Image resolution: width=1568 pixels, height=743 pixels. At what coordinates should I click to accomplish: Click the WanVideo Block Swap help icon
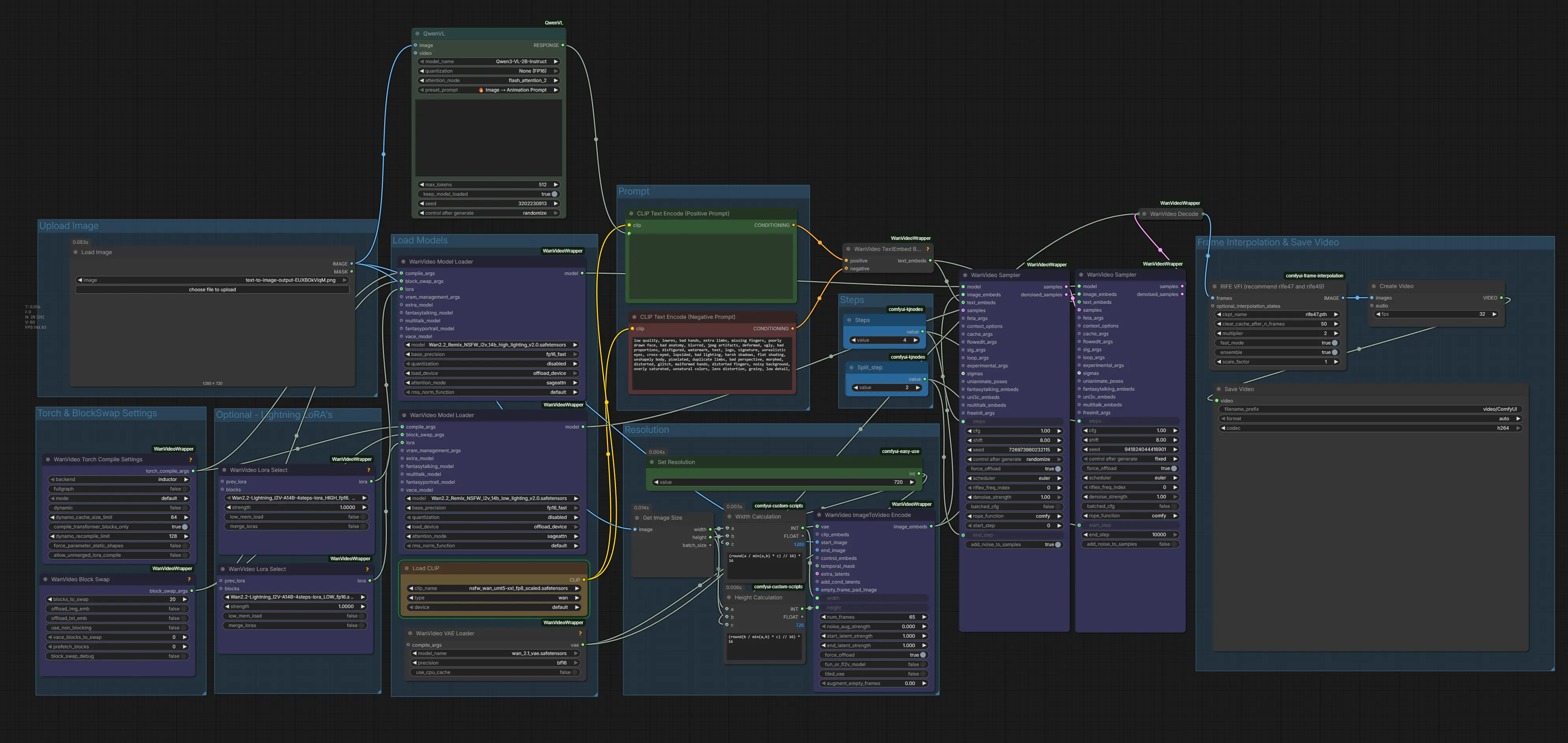coord(189,580)
